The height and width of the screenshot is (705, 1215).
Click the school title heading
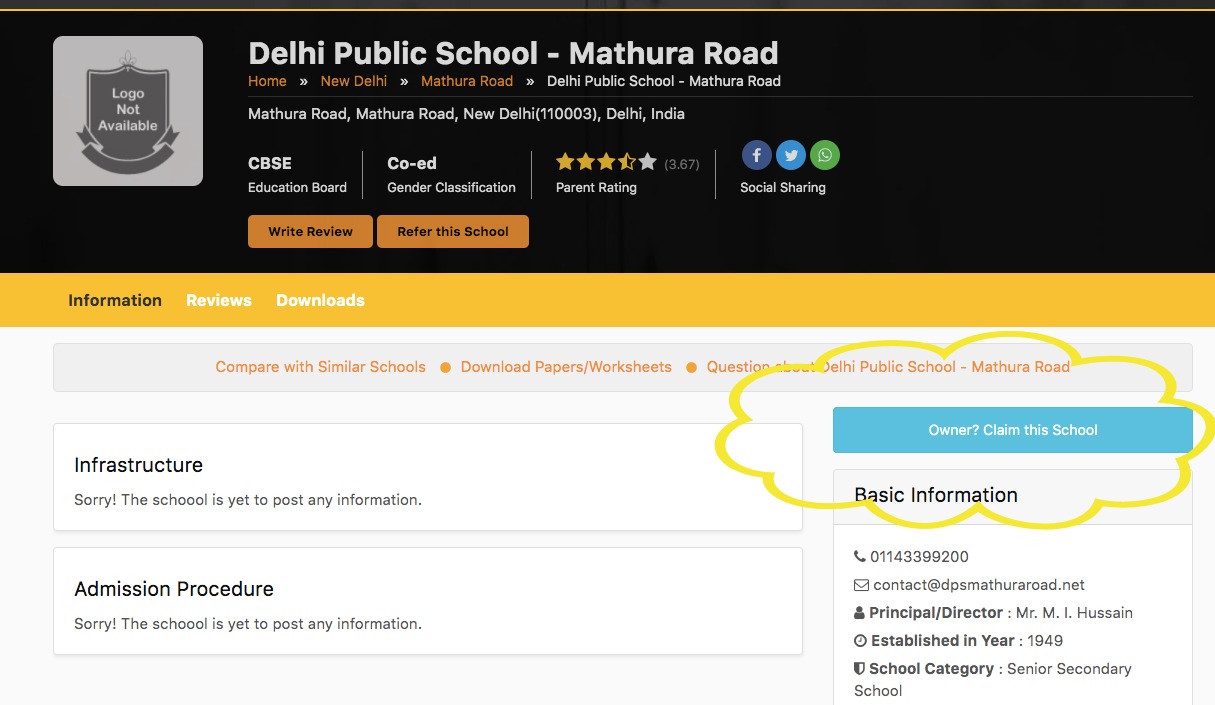coord(513,52)
